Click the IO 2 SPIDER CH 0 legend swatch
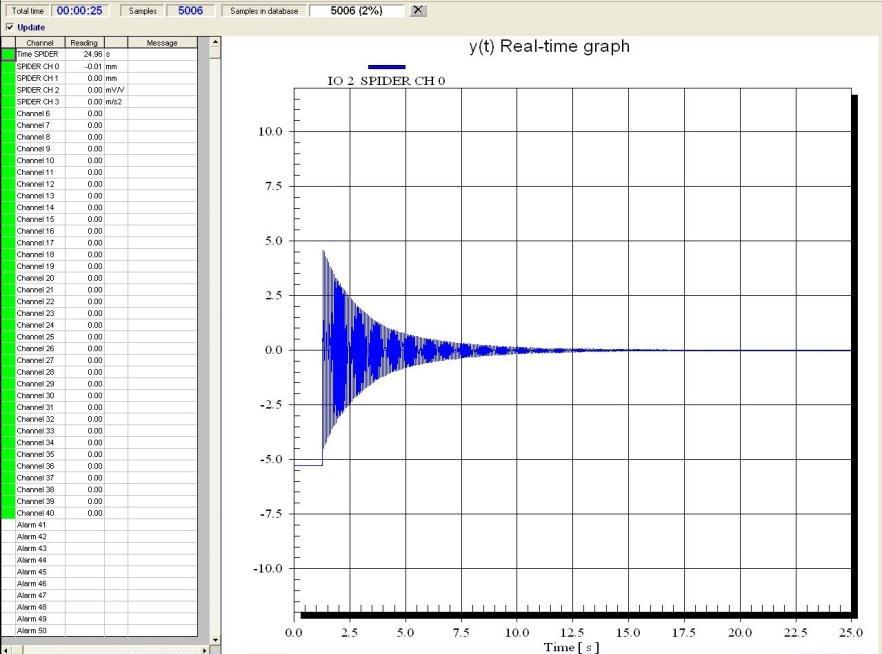Viewport: 882px width, 654px height. [386, 67]
